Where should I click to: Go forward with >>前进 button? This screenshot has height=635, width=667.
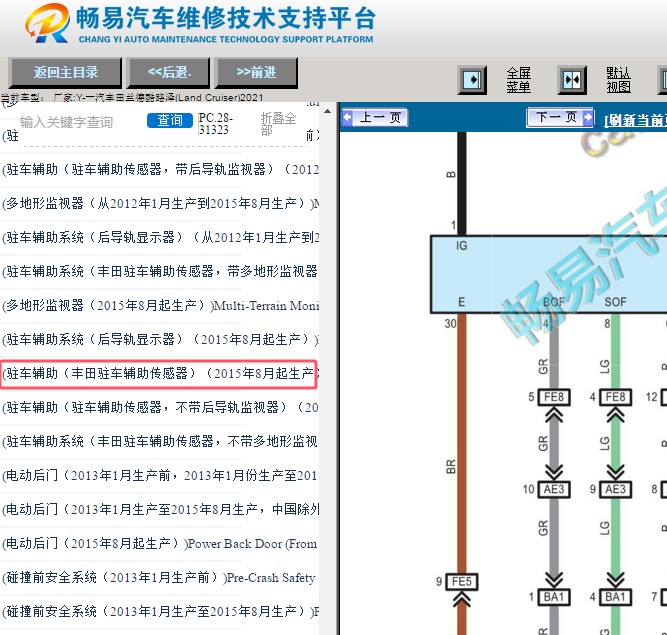click(x=257, y=73)
